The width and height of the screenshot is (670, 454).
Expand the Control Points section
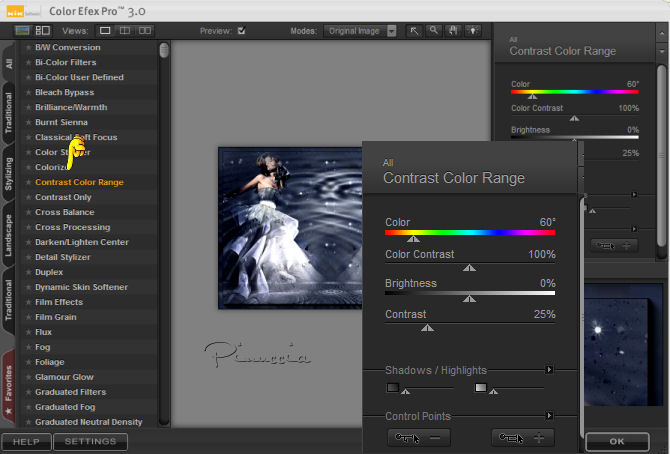tap(549, 415)
